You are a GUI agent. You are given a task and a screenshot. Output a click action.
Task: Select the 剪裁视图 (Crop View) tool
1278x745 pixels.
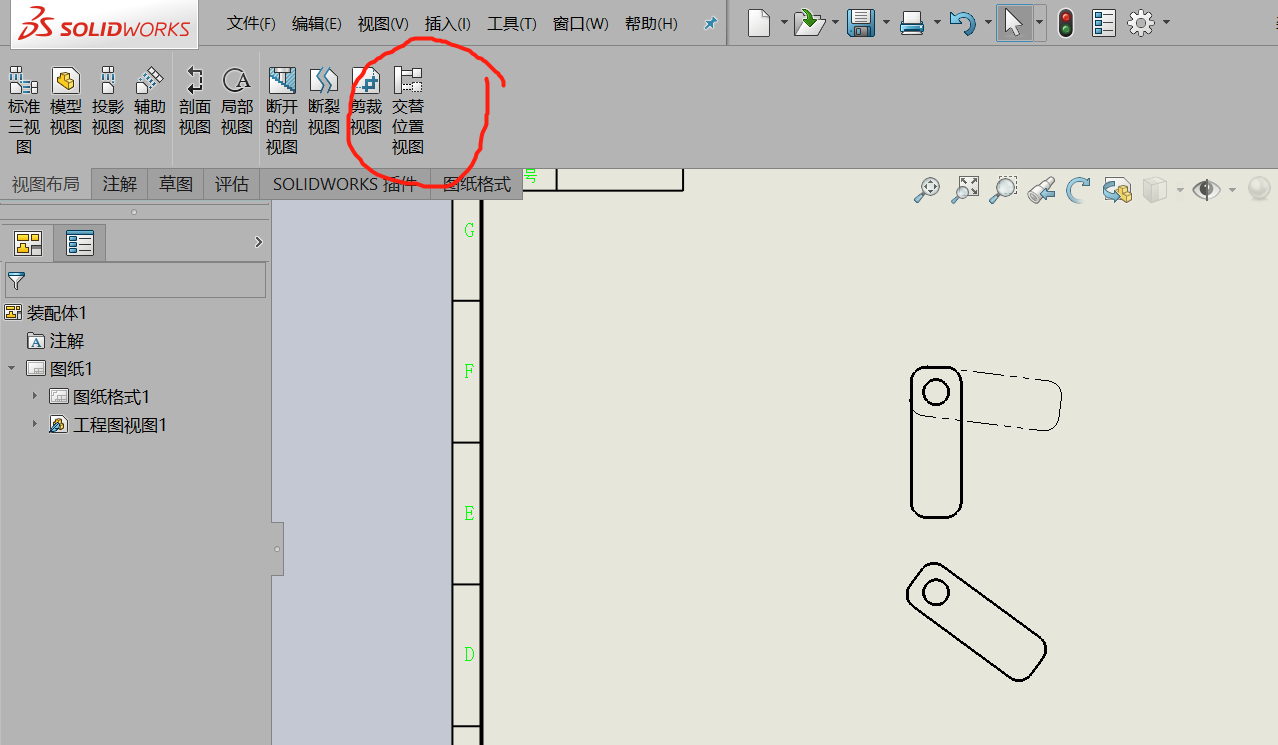[366, 102]
